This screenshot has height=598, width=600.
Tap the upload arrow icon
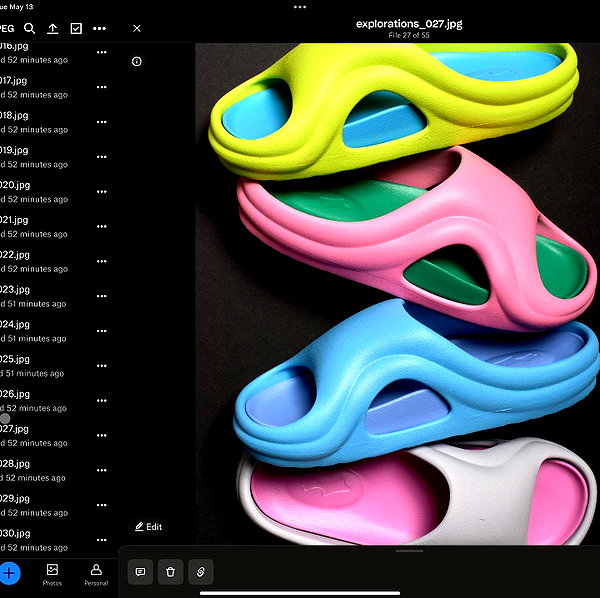(52, 28)
